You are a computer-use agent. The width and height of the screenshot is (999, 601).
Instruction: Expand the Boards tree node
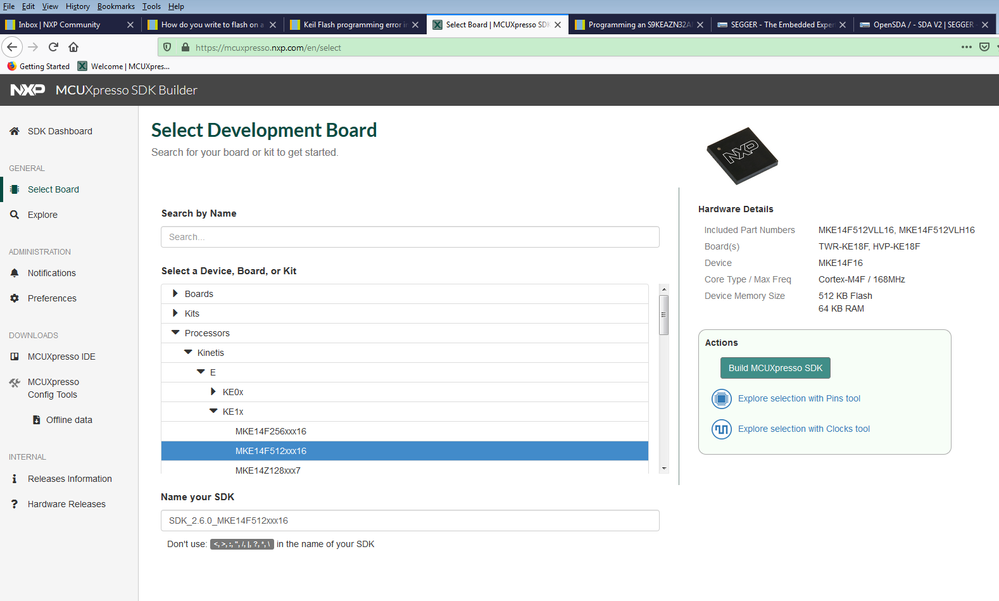[x=175, y=293]
